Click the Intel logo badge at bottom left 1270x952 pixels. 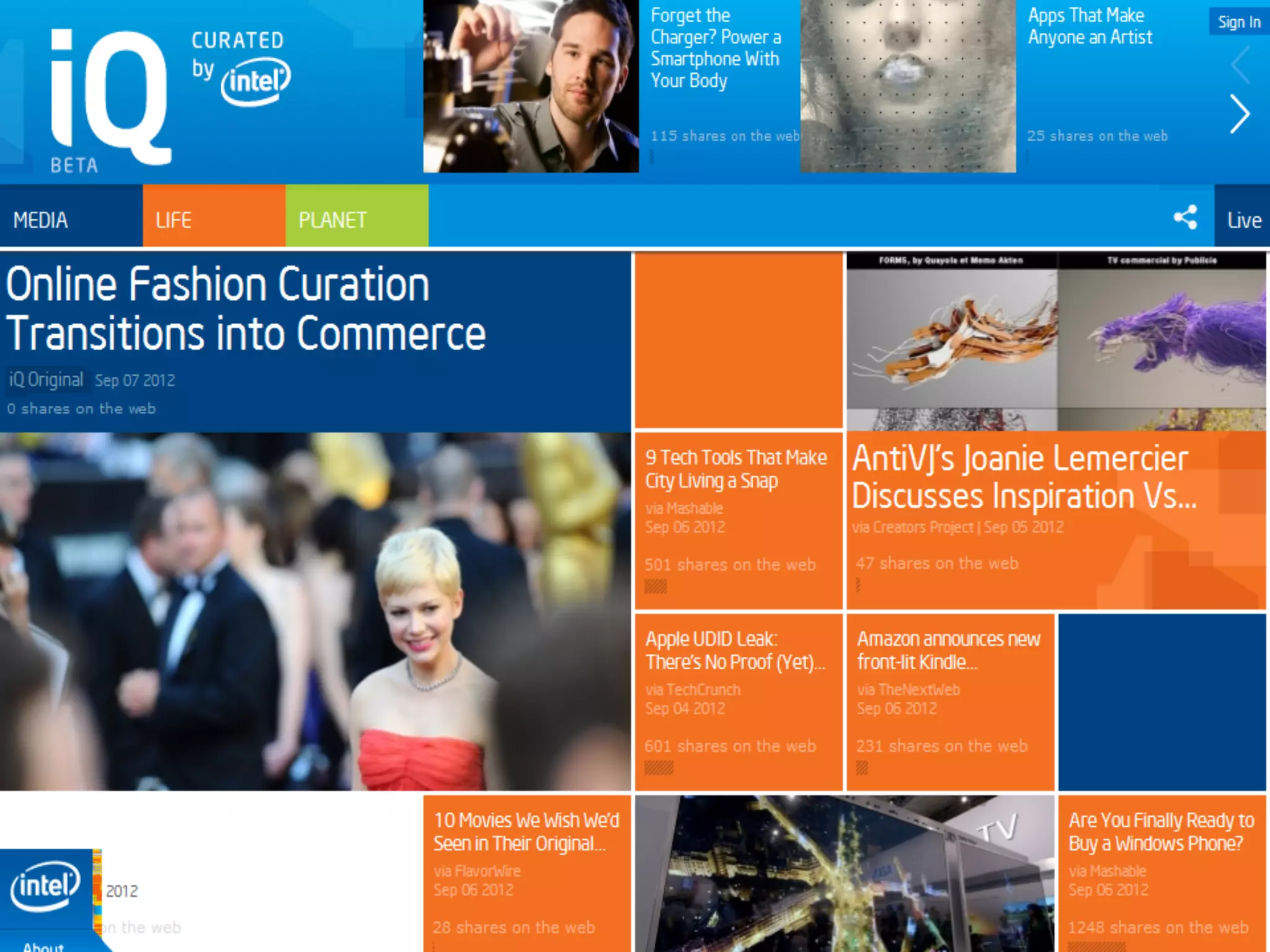click(x=45, y=886)
